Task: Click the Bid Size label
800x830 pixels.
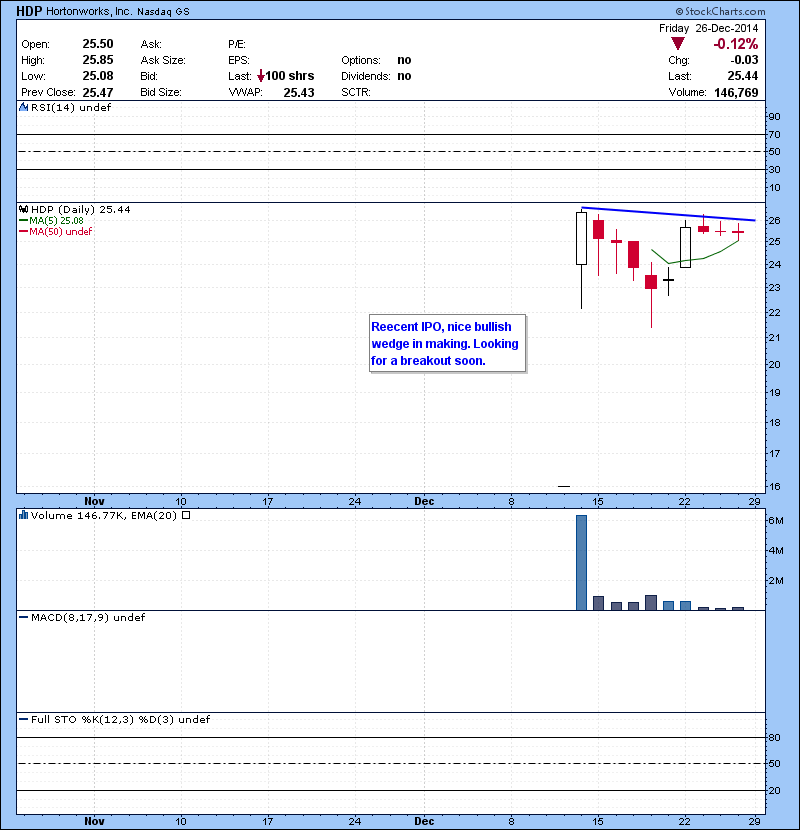Action: pyautogui.click(x=161, y=92)
